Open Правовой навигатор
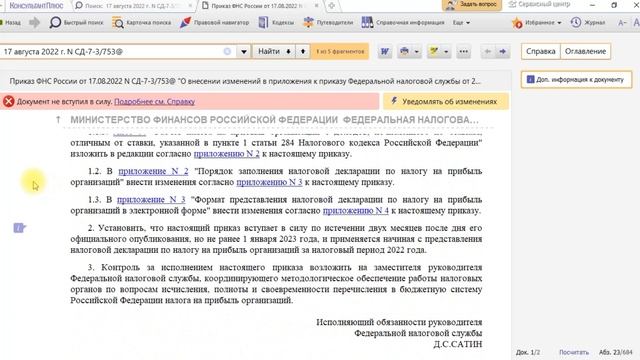 point(214,22)
